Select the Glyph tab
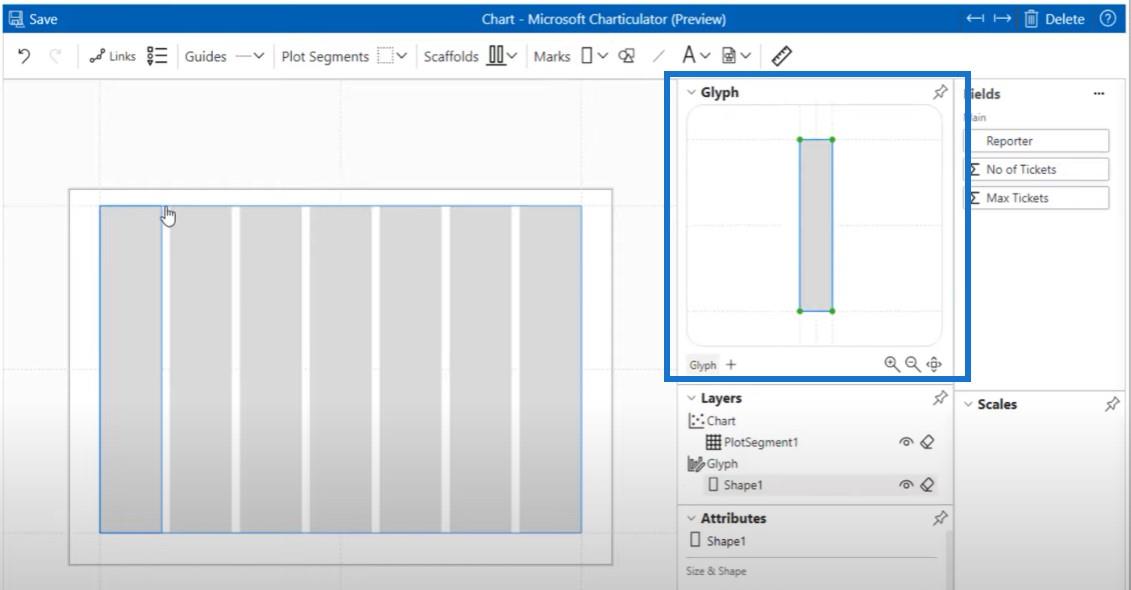 703,365
